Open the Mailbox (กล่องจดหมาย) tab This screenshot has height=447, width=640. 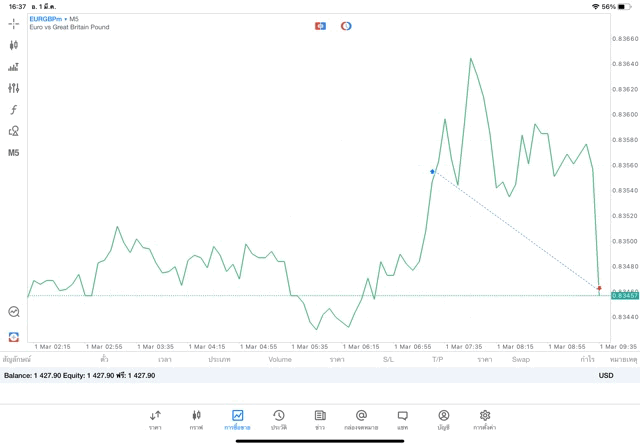pyautogui.click(x=361, y=420)
